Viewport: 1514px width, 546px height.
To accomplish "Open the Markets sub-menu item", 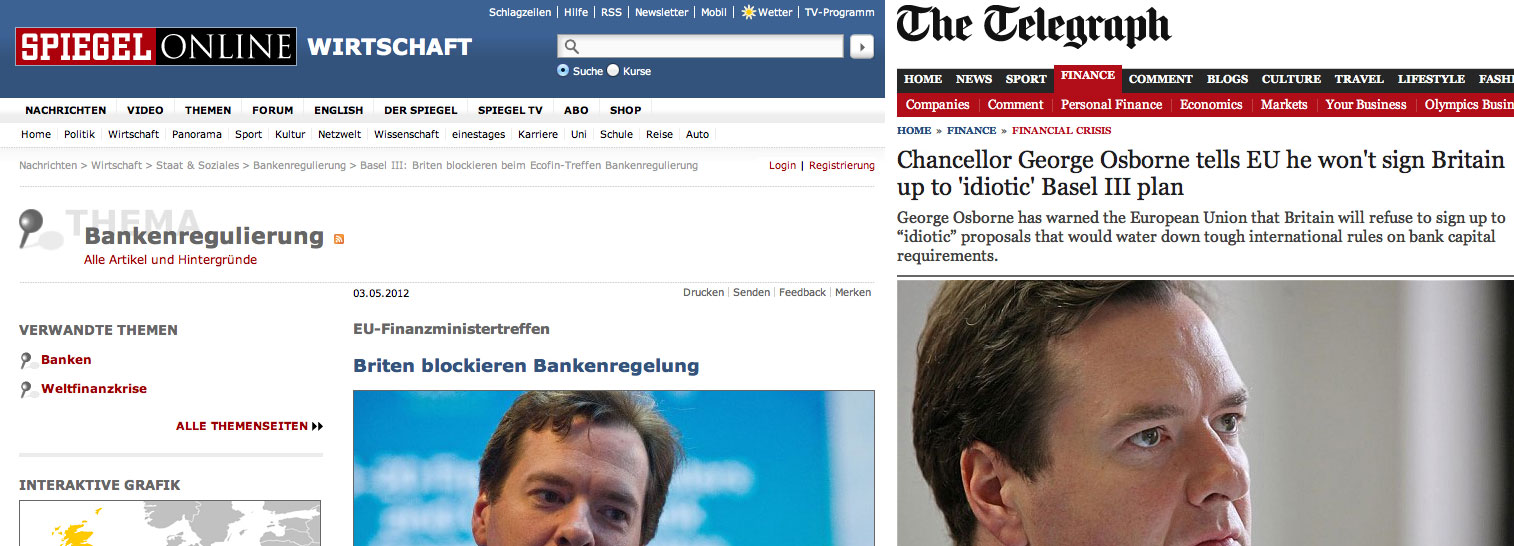I will [1284, 105].
